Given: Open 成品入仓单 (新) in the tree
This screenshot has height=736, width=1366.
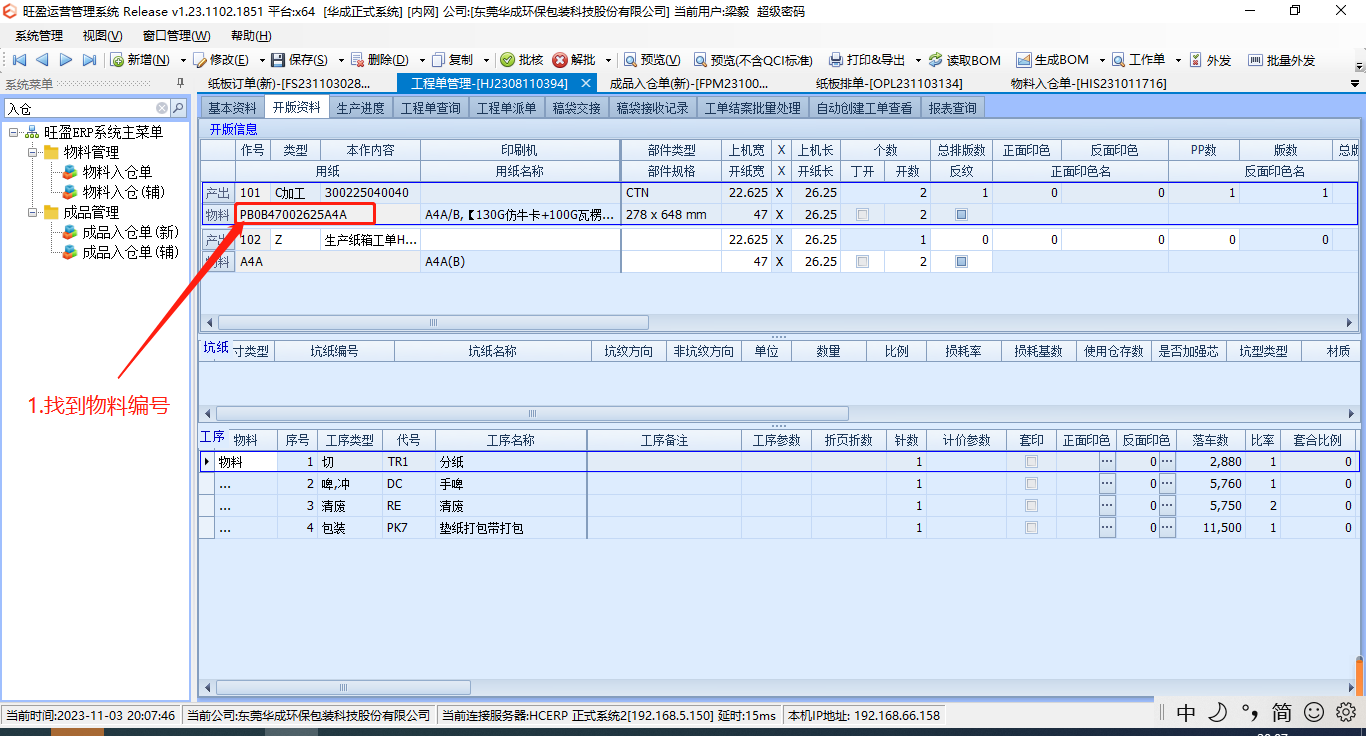Looking at the screenshot, I should point(130,232).
